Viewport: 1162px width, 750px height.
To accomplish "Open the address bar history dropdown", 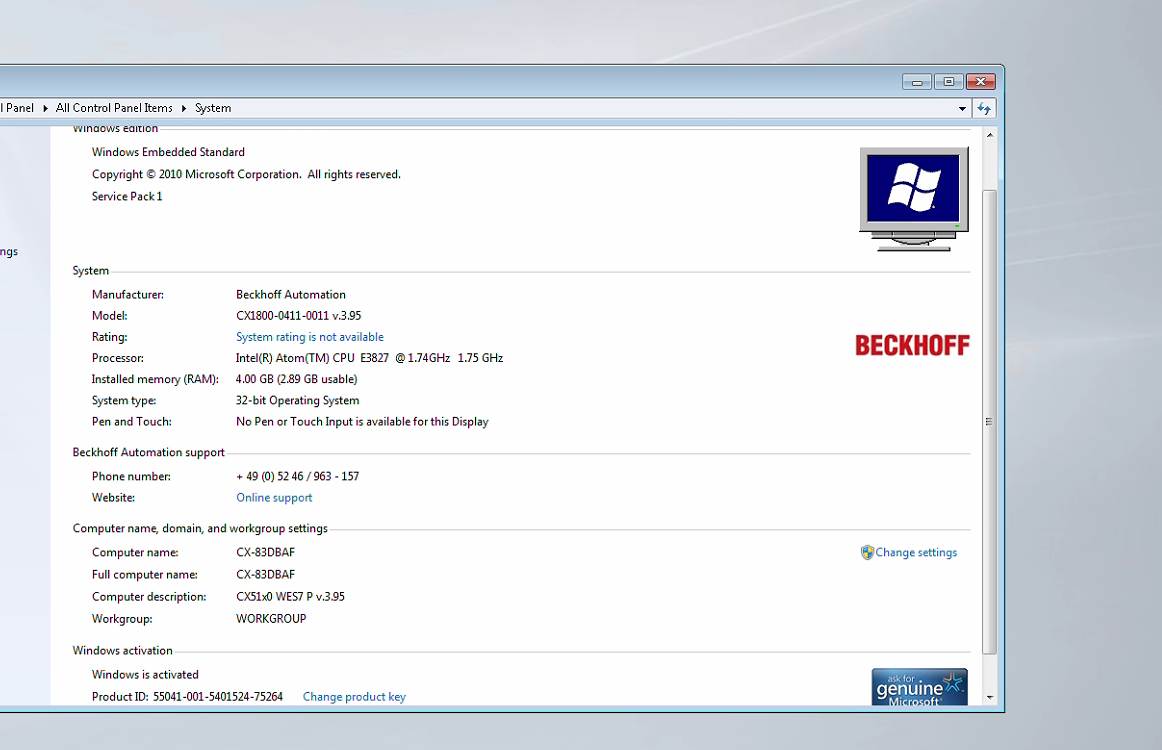I will click(x=962, y=108).
